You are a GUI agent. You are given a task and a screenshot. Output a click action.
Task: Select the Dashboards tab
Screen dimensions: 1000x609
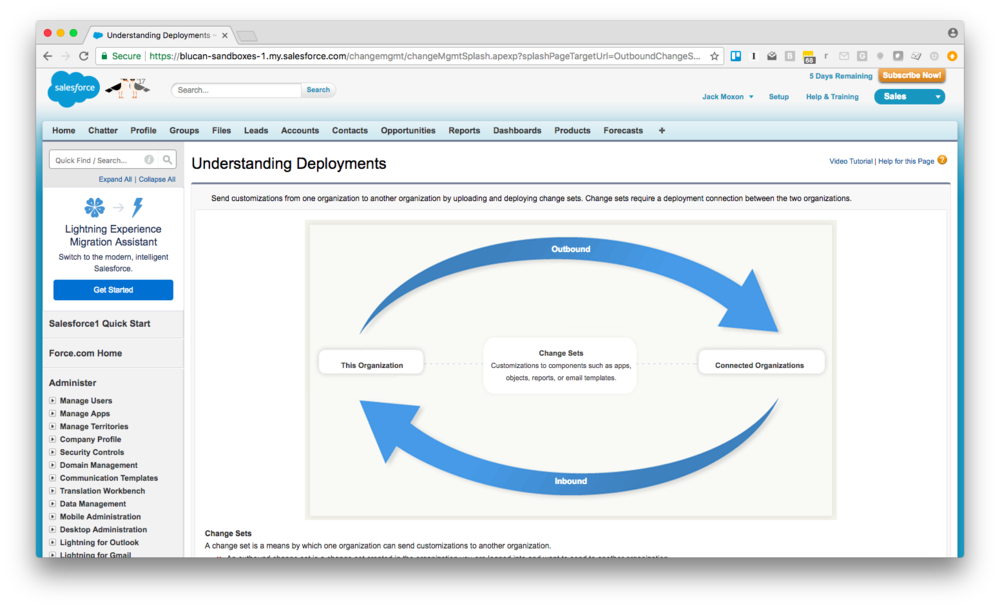coord(517,130)
